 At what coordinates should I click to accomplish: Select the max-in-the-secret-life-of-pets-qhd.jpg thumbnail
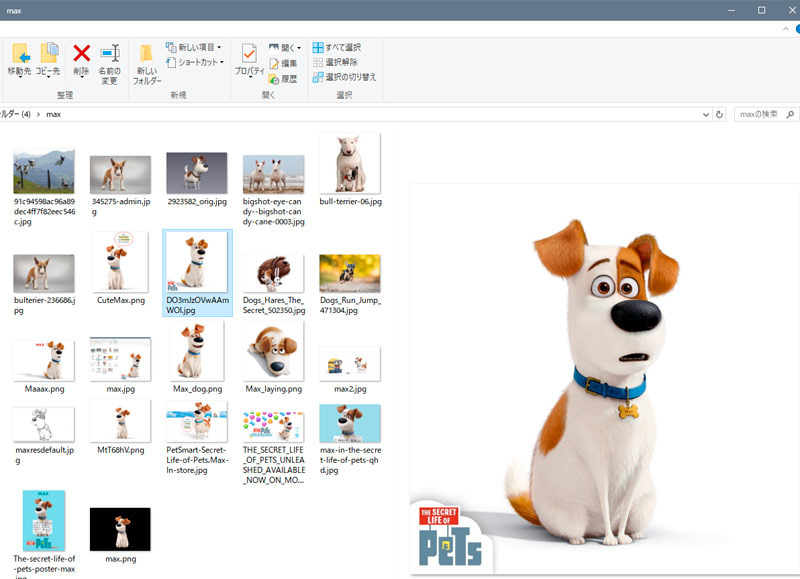click(350, 423)
